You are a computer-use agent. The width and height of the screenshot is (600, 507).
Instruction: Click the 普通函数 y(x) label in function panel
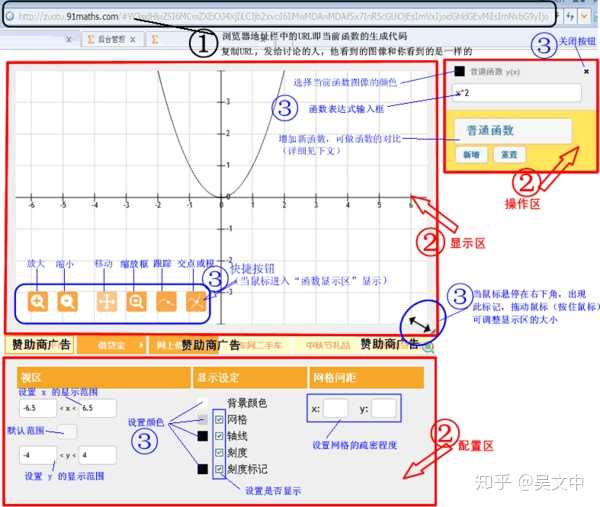coord(494,72)
